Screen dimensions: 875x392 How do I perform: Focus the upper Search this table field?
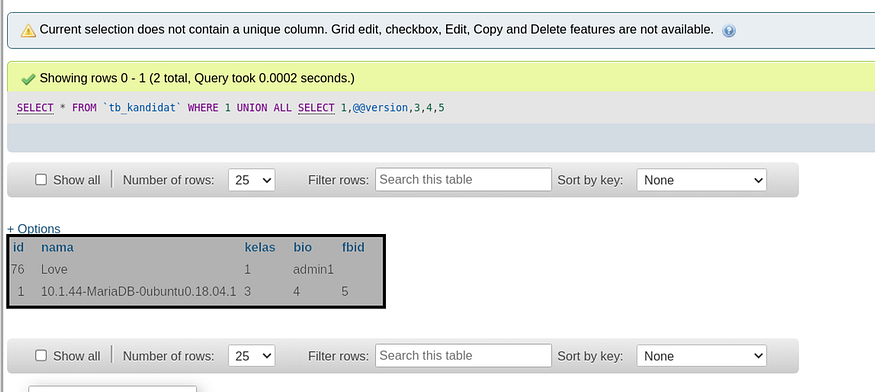click(x=463, y=179)
